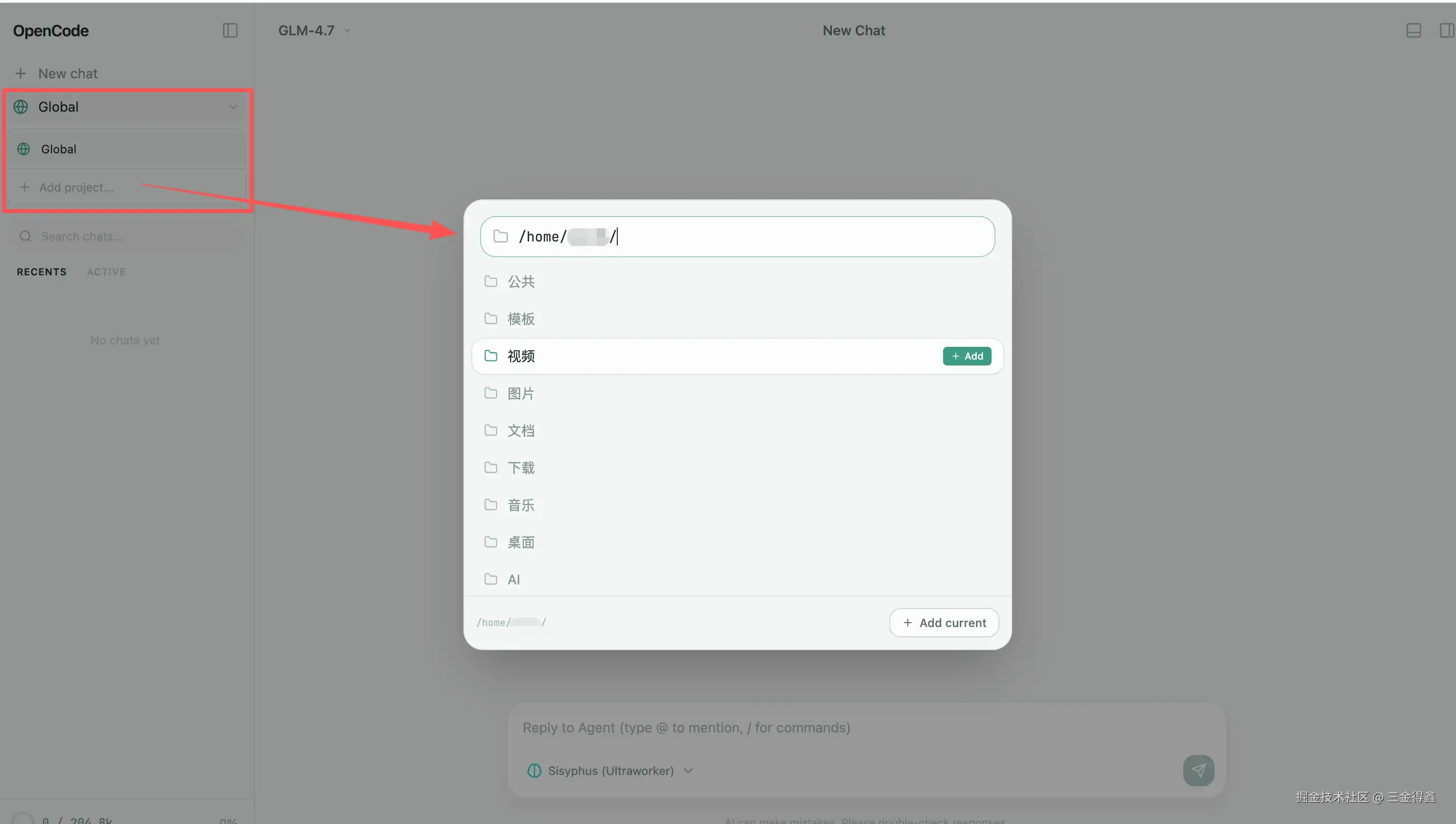
Task: Switch to the RECENTS tab
Action: 41,272
